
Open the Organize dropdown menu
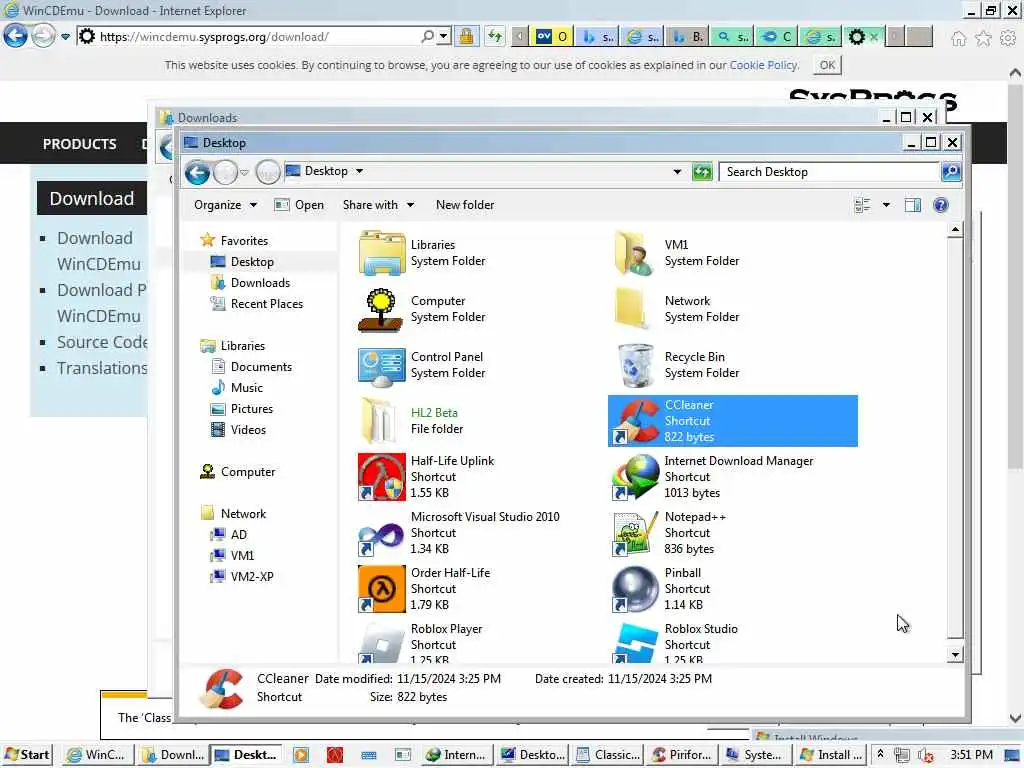coord(225,205)
